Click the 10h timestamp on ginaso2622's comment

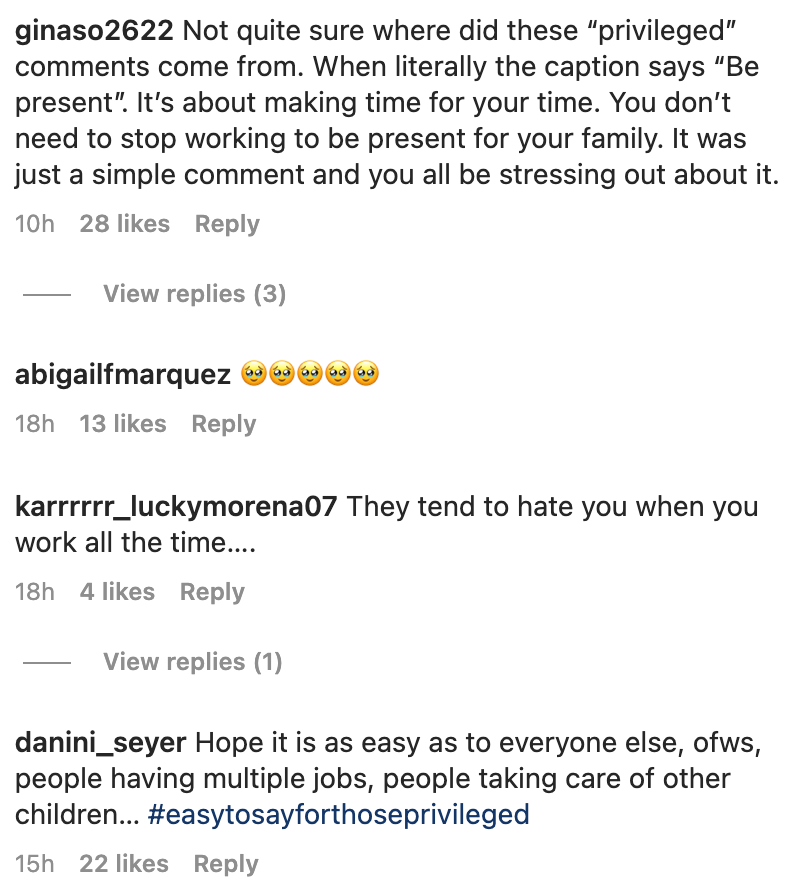pos(35,224)
